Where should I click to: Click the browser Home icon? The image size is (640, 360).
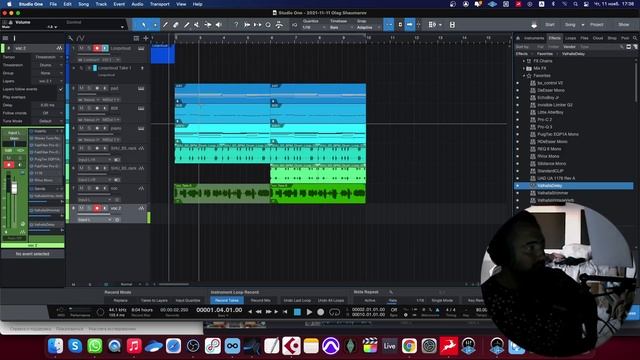coord(518,38)
